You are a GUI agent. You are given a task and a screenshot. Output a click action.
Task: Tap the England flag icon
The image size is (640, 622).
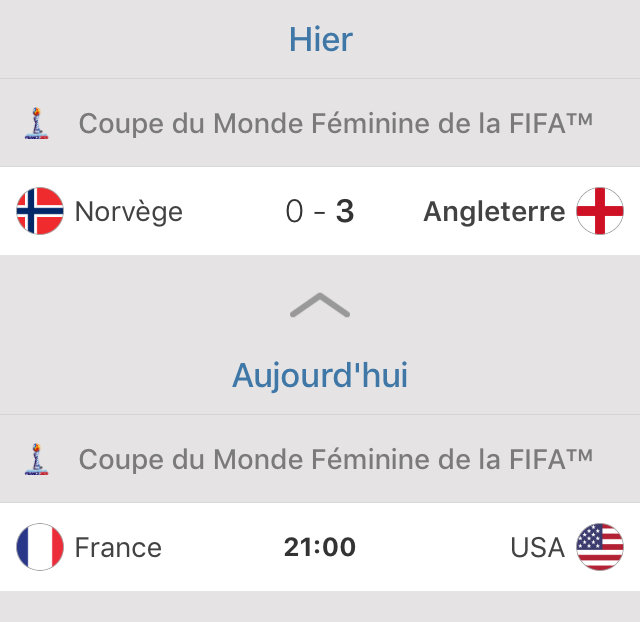pyautogui.click(x=600, y=211)
